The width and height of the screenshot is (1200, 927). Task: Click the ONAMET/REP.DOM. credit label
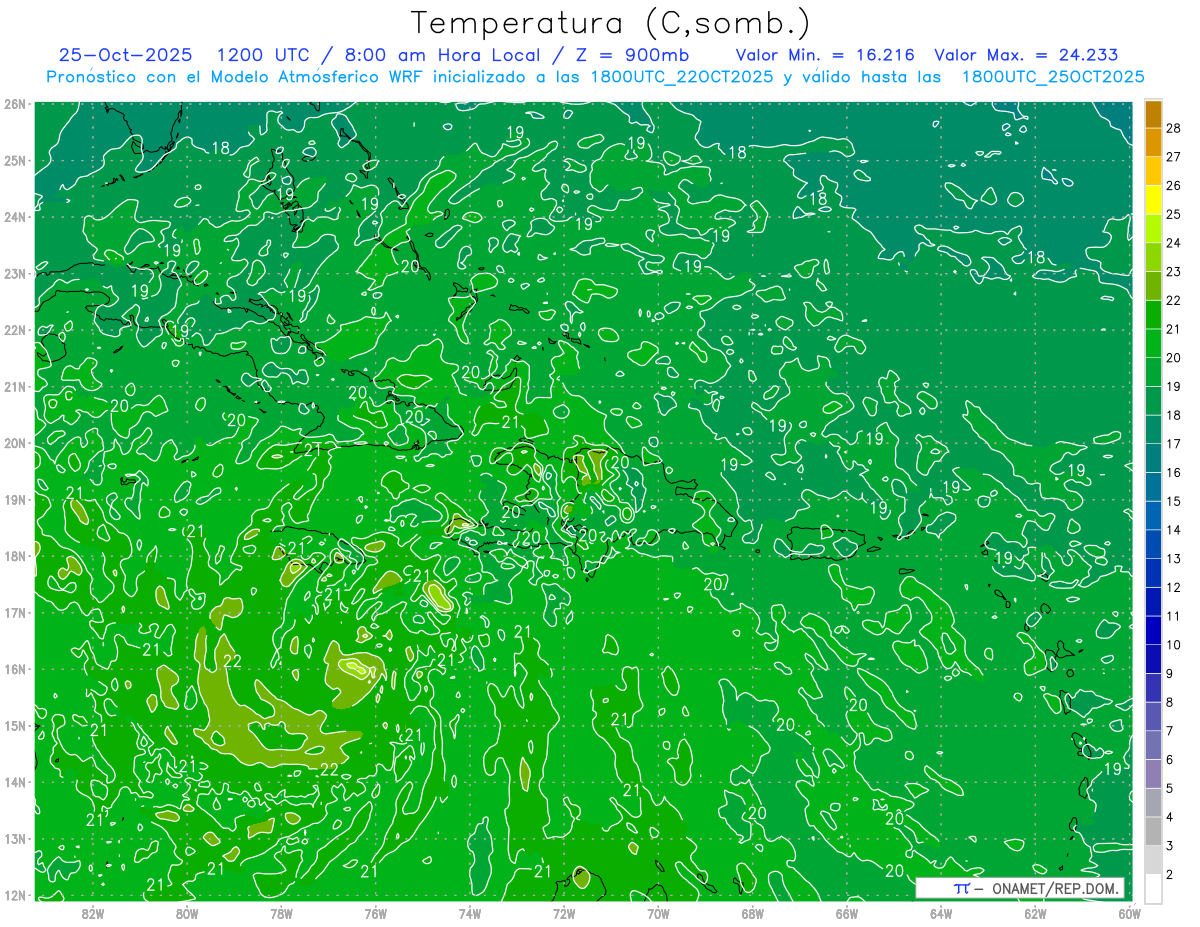point(1050,888)
